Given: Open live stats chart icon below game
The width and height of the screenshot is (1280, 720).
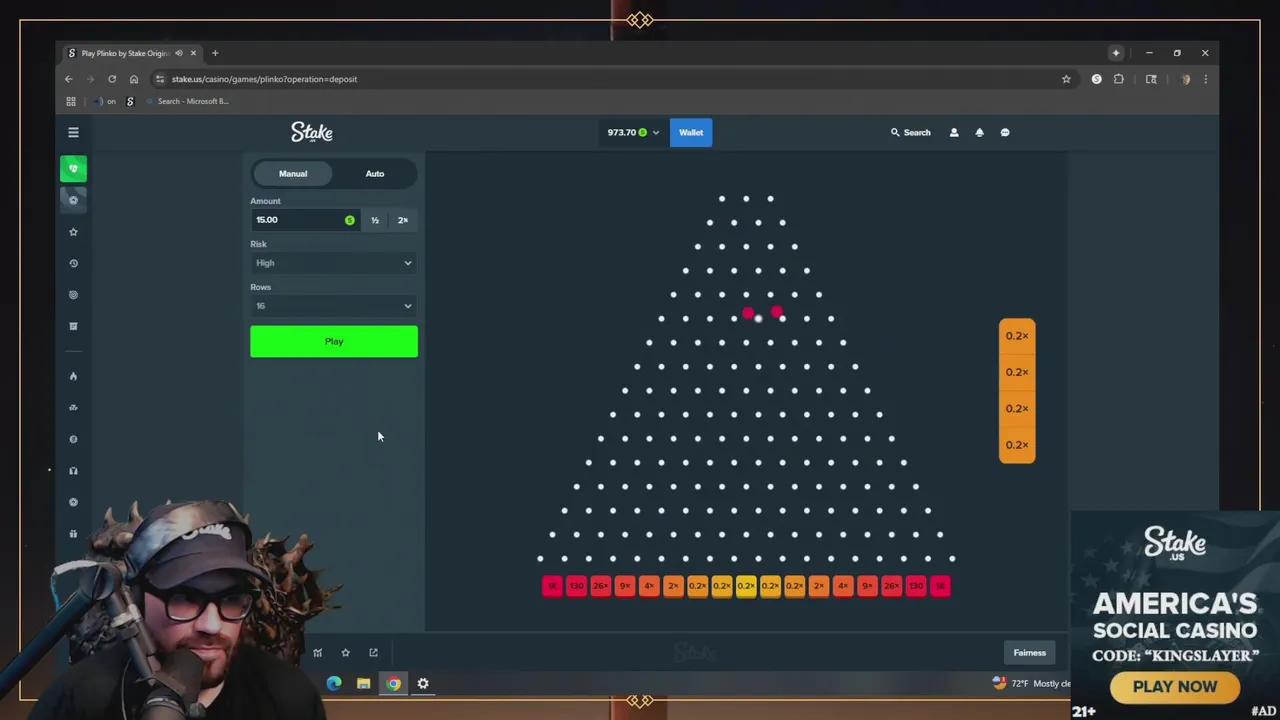Looking at the screenshot, I should click(x=318, y=653).
